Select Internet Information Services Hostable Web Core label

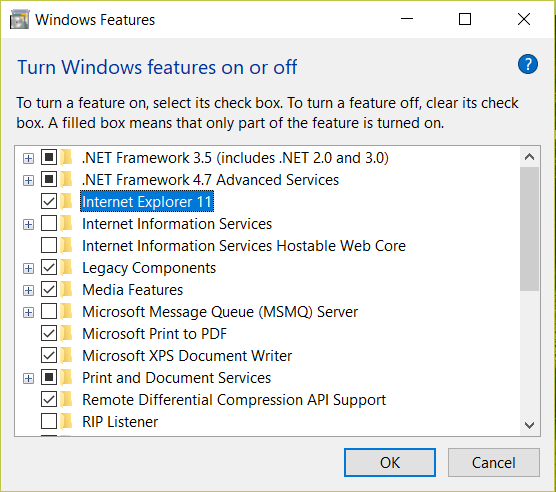tap(244, 246)
